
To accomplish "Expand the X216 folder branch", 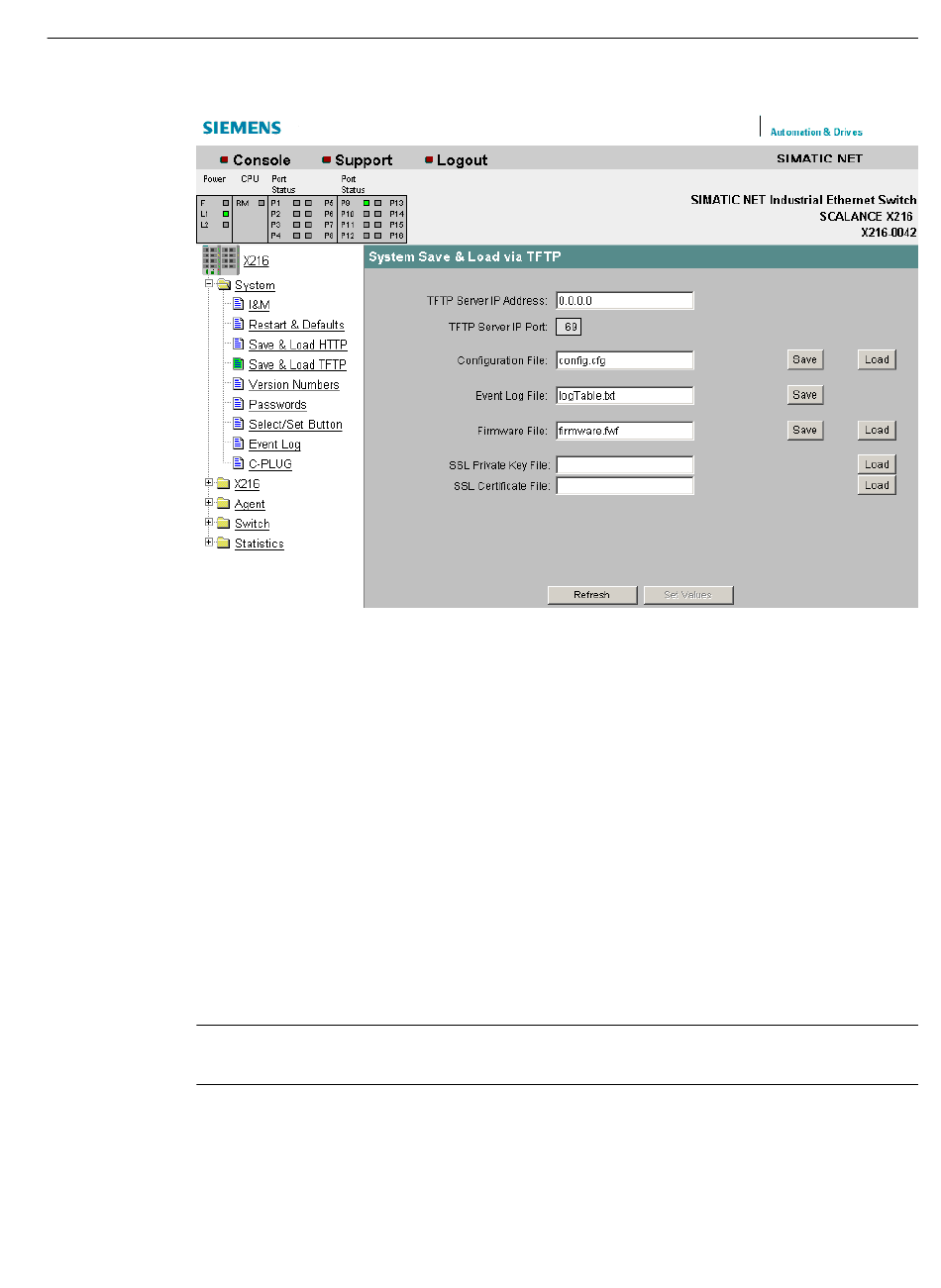I will point(209,482).
